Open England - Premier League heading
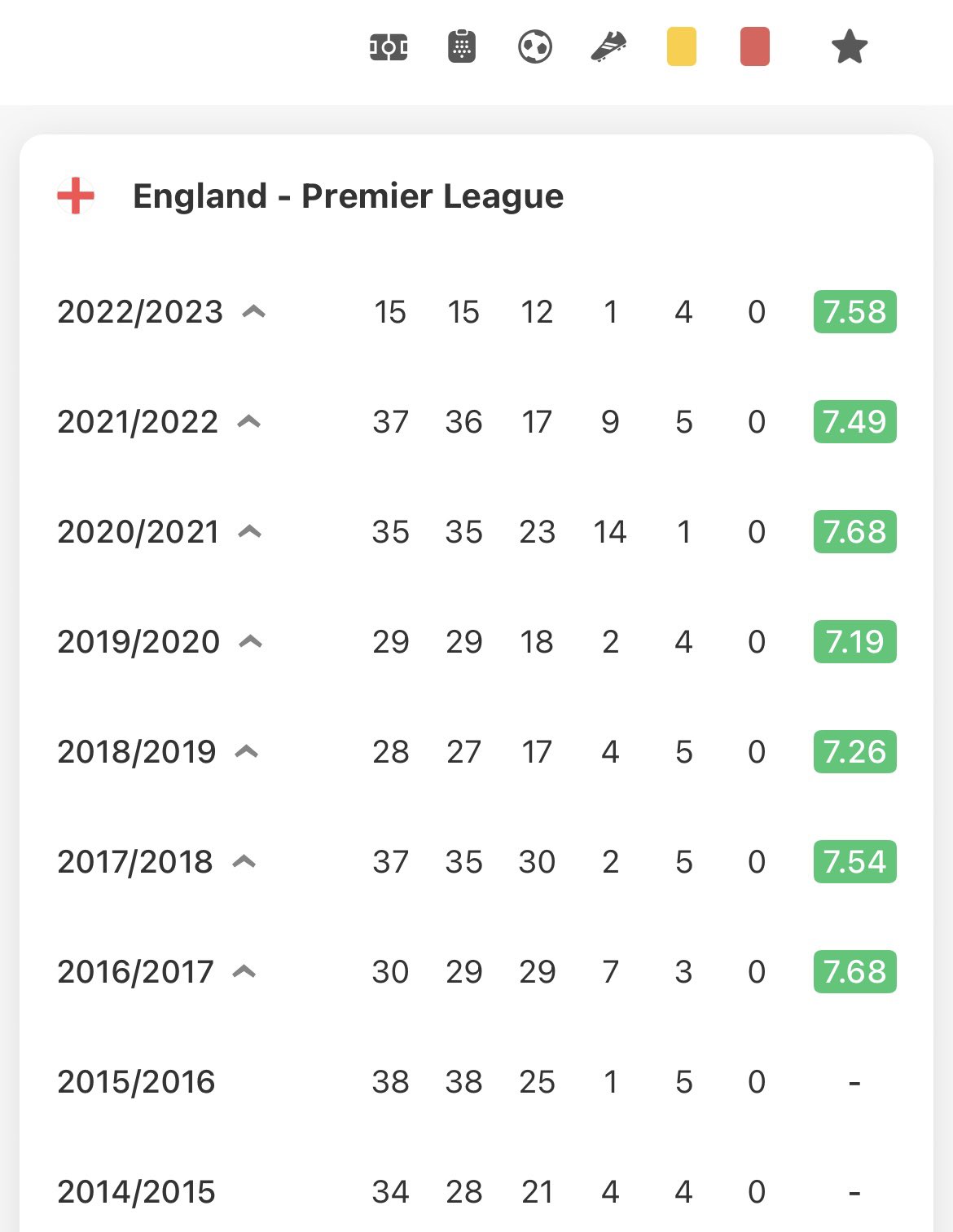 pos(348,196)
